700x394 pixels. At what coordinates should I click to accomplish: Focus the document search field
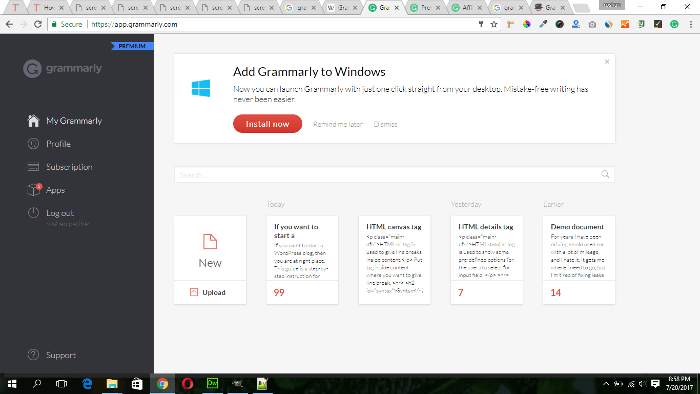pos(394,174)
